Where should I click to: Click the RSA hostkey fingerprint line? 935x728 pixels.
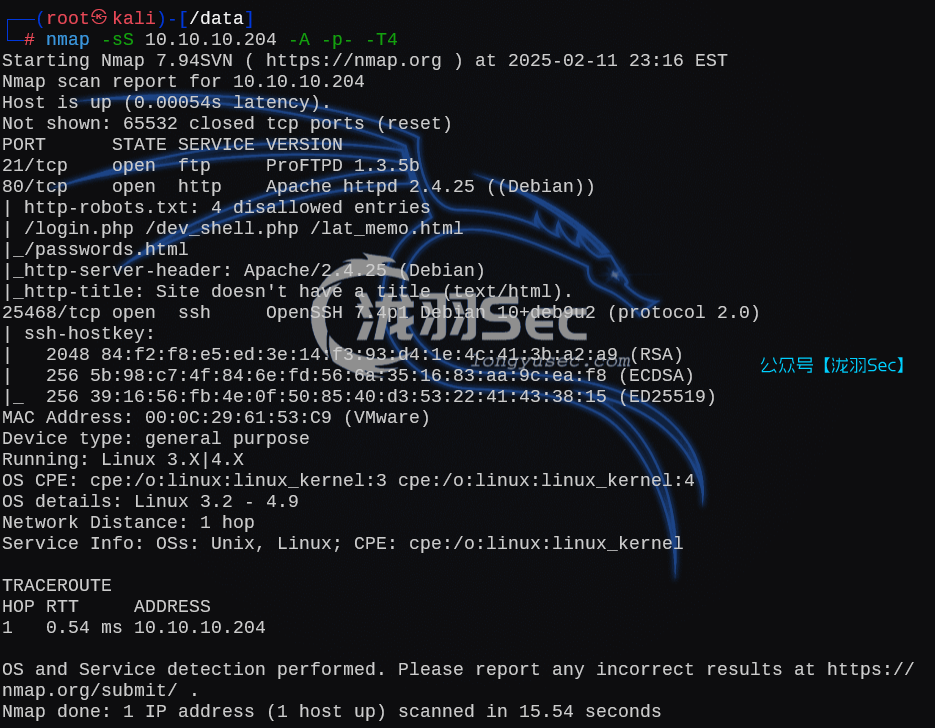pyautogui.click(x=364, y=355)
